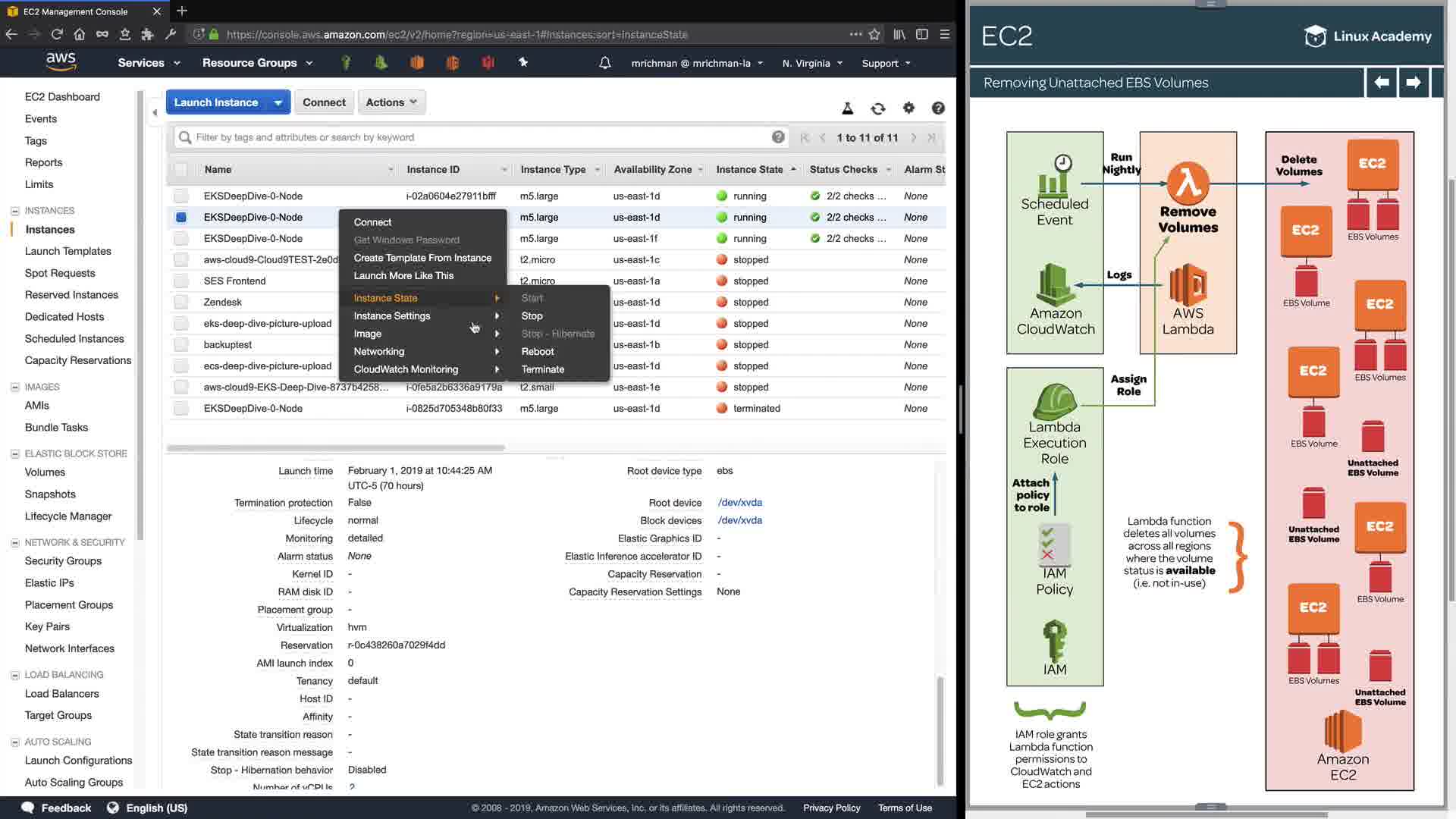This screenshot has height=819, width=1456.
Task: Click the refresh instances icon
Action: [877, 108]
